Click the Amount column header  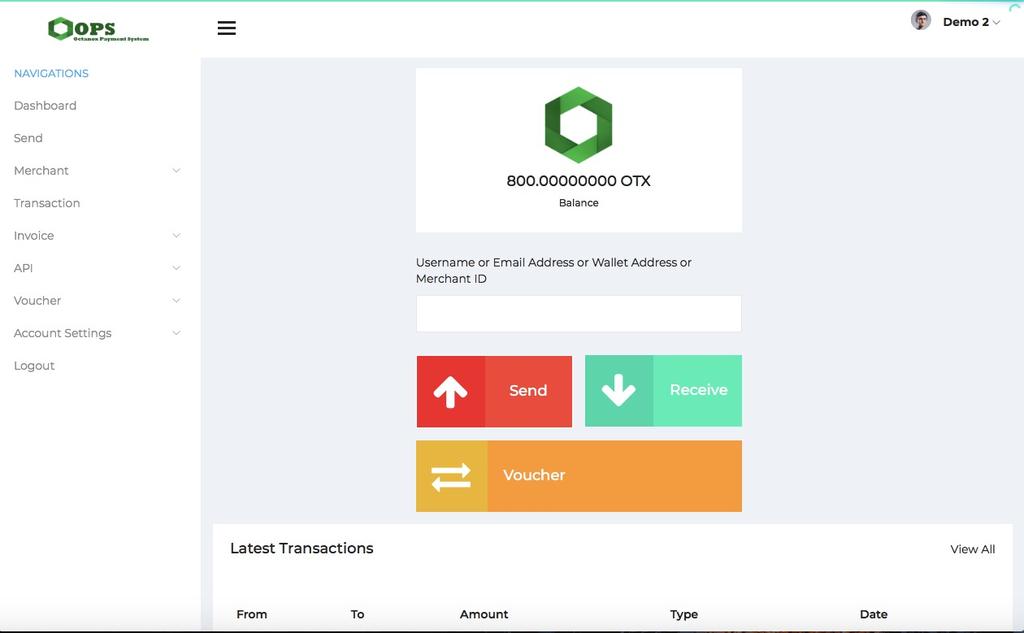pyautogui.click(x=484, y=614)
